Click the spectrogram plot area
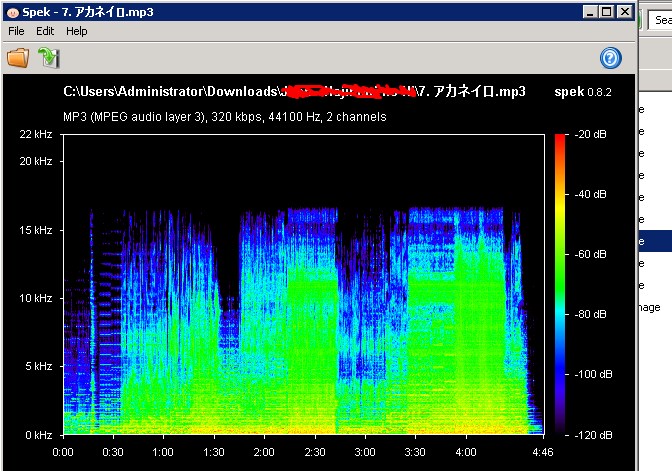Screen dimensions: 672x471 click(x=304, y=284)
